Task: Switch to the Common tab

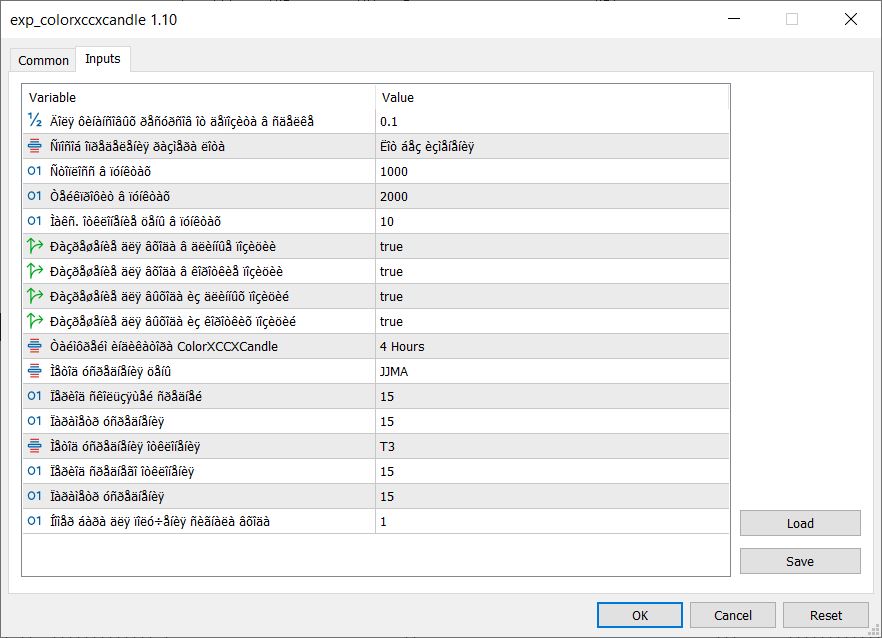Action: pyautogui.click(x=44, y=60)
